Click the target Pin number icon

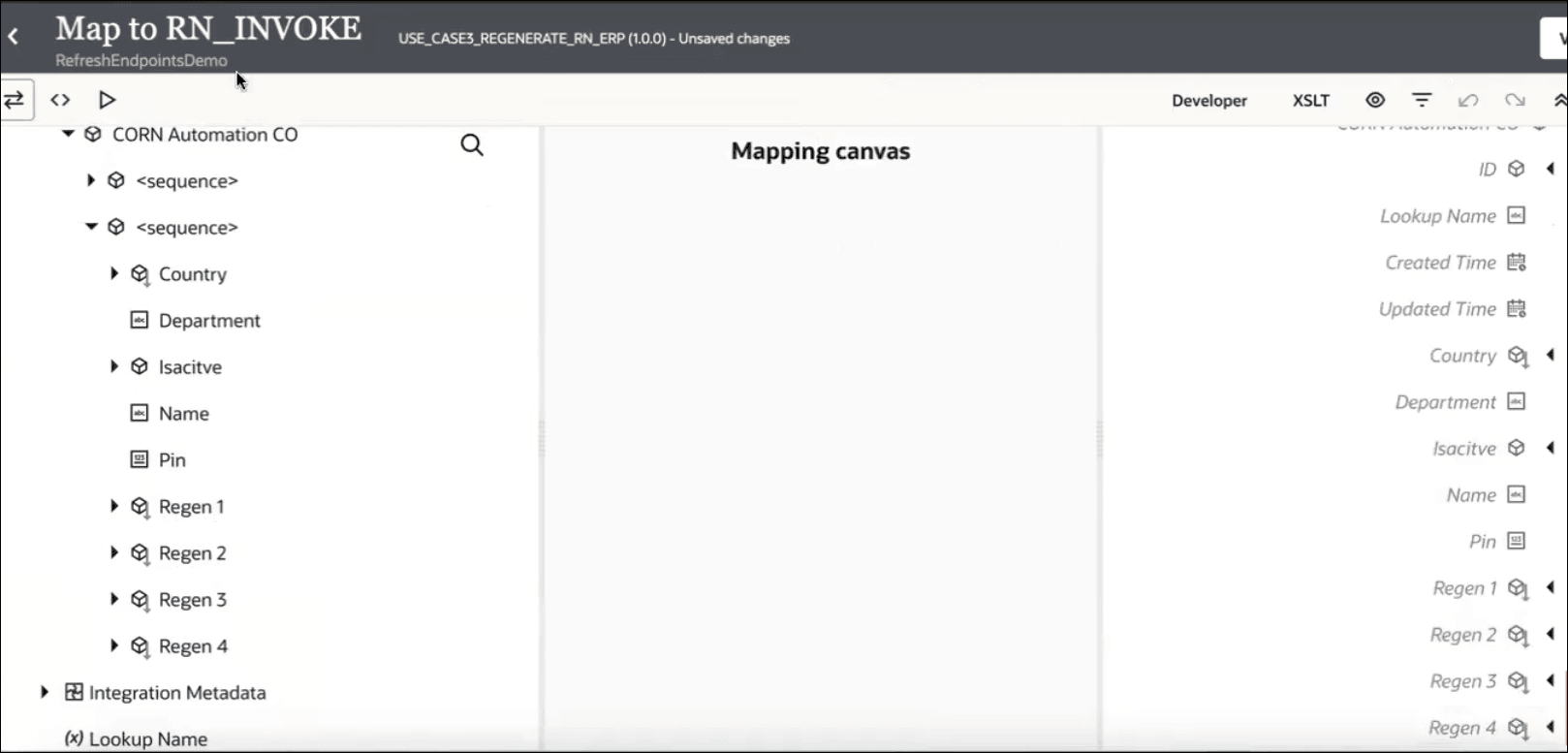coord(1517,541)
